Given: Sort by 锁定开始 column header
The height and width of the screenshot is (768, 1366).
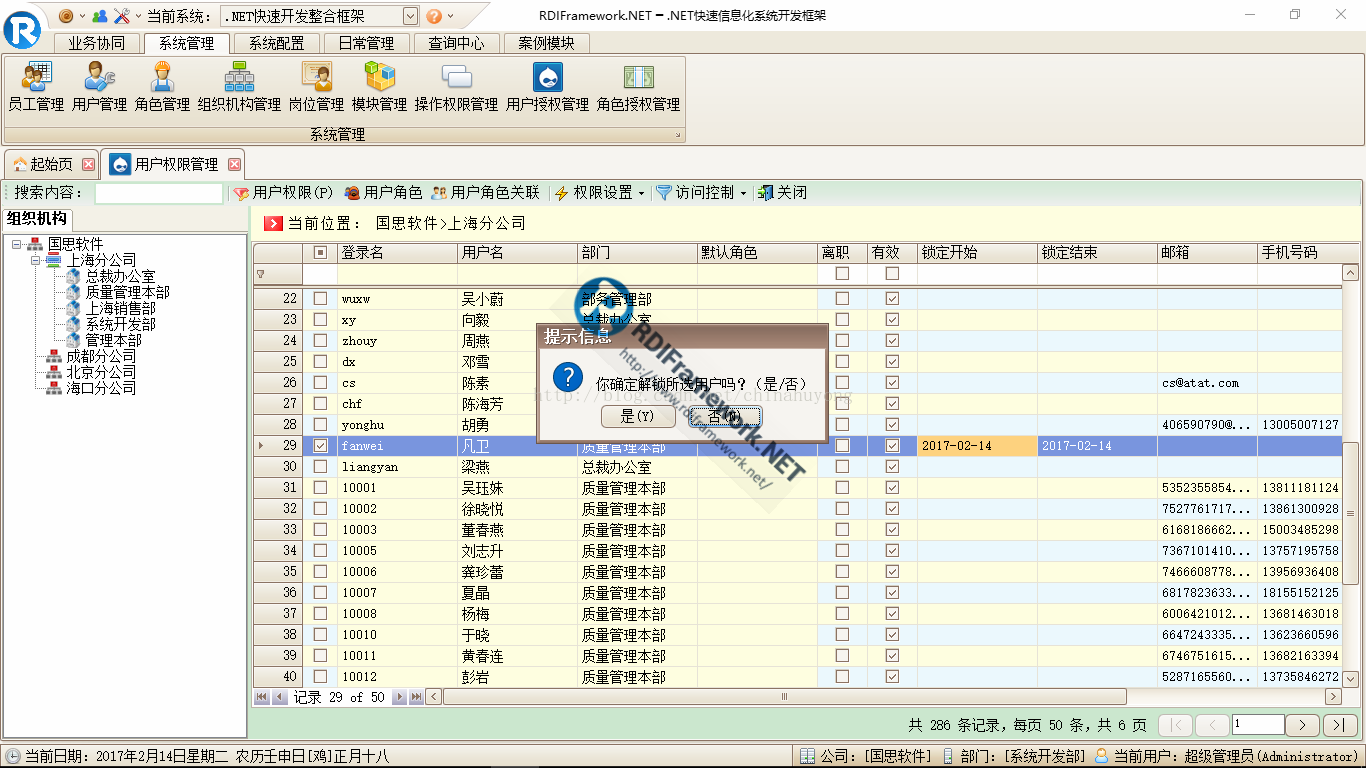Looking at the screenshot, I should coord(977,253).
